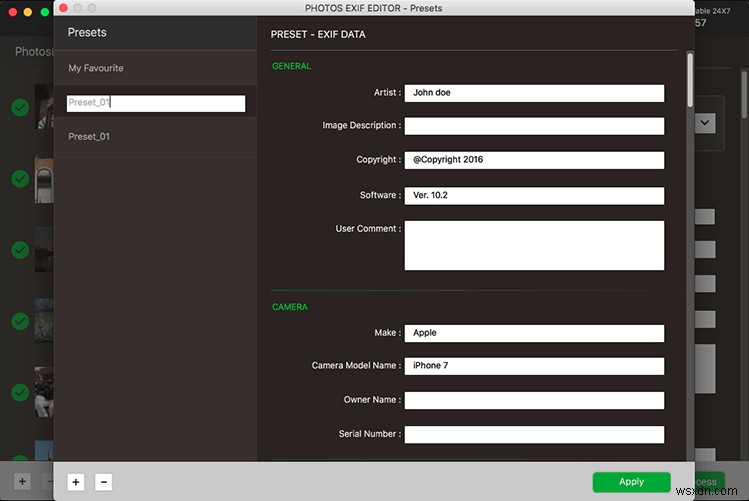Click the vertical scrollbar of the EXIF data panel

tap(689, 80)
